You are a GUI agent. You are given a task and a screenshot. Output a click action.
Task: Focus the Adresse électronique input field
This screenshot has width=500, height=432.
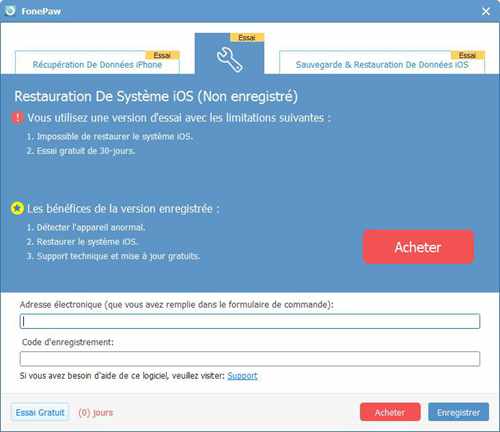(x=250, y=321)
